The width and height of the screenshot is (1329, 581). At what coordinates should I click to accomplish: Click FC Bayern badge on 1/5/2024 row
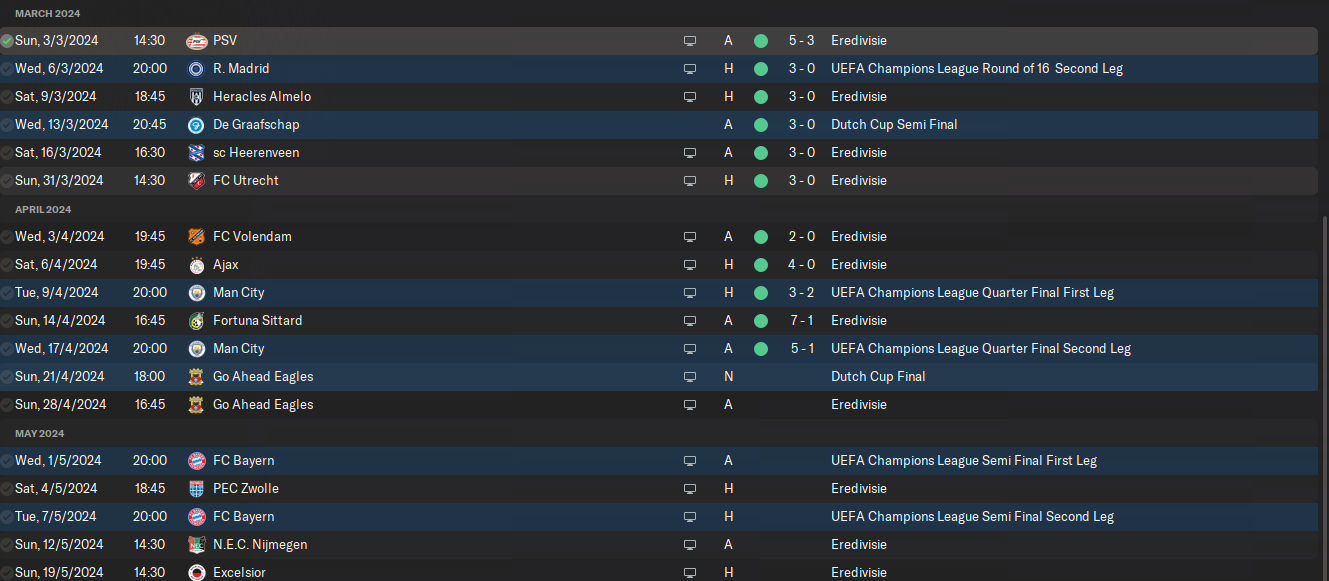[x=196, y=461]
